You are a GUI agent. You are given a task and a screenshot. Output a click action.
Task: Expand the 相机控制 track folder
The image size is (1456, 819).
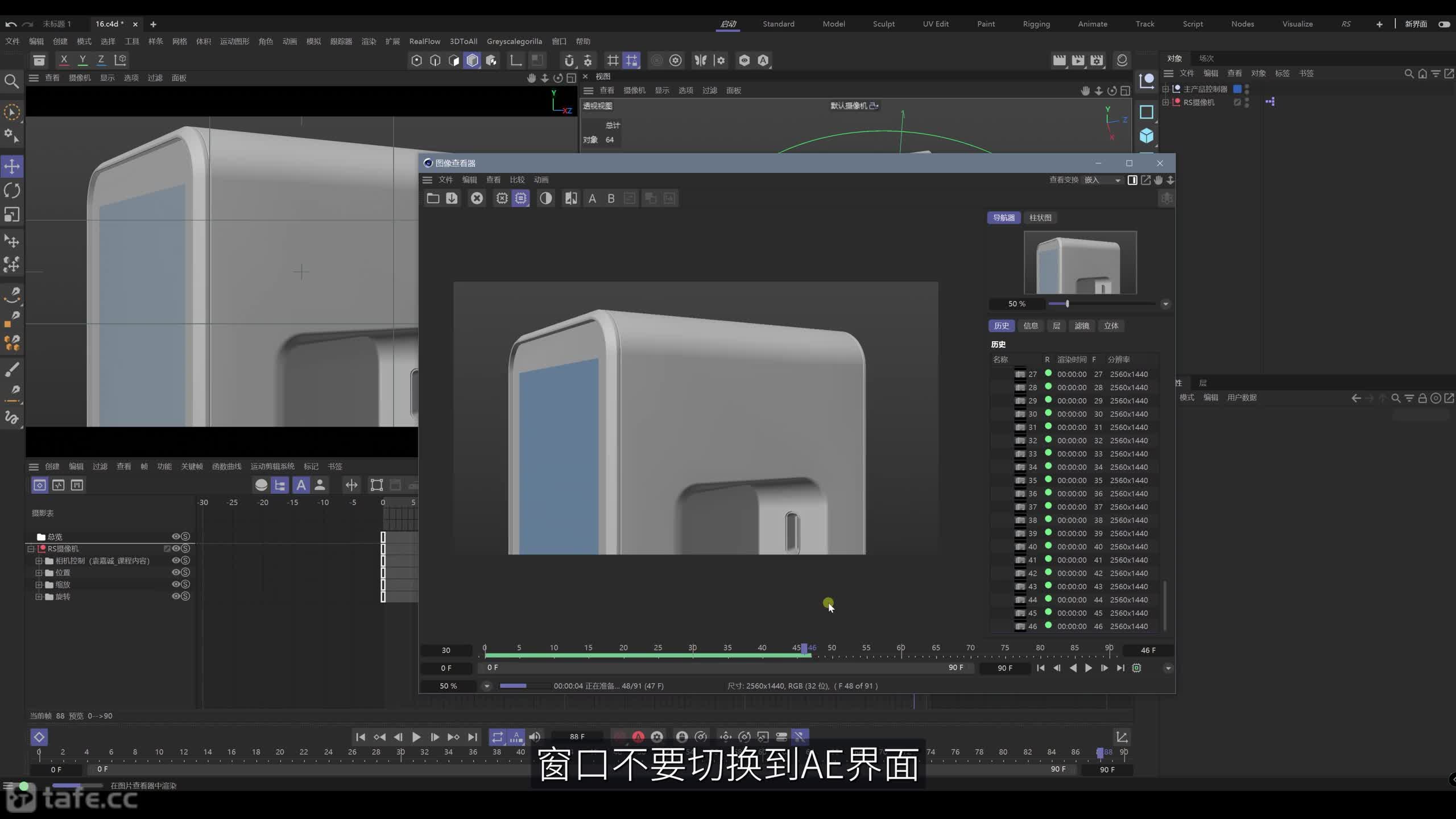[x=39, y=561]
